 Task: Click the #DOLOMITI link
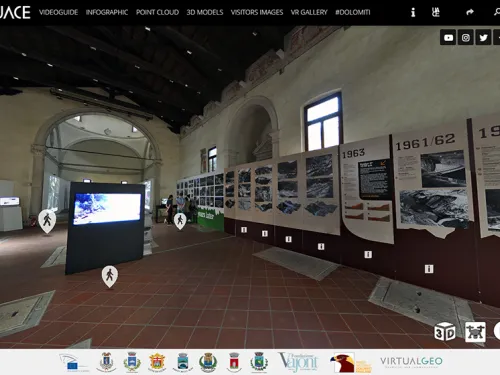353,12
